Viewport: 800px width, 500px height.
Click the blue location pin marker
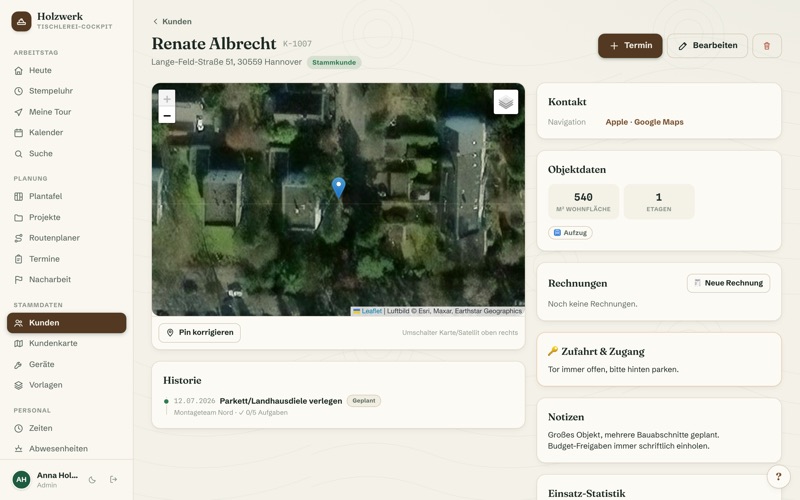click(x=338, y=187)
